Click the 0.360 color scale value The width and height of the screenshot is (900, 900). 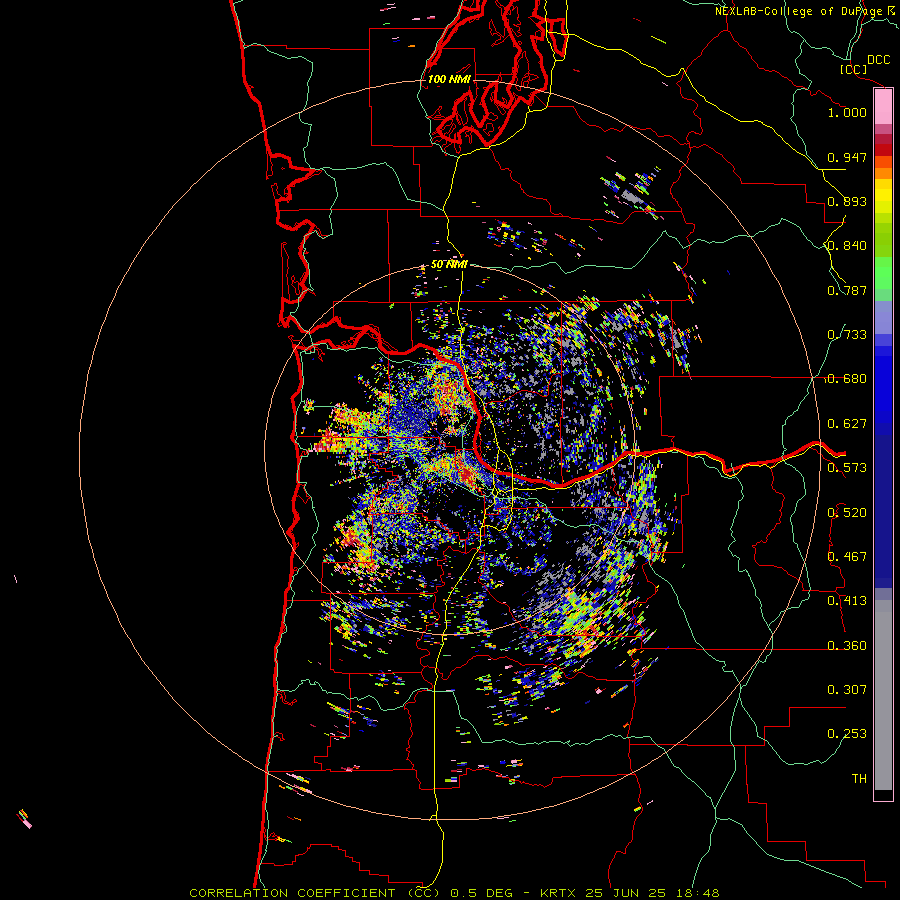pyautogui.click(x=847, y=646)
